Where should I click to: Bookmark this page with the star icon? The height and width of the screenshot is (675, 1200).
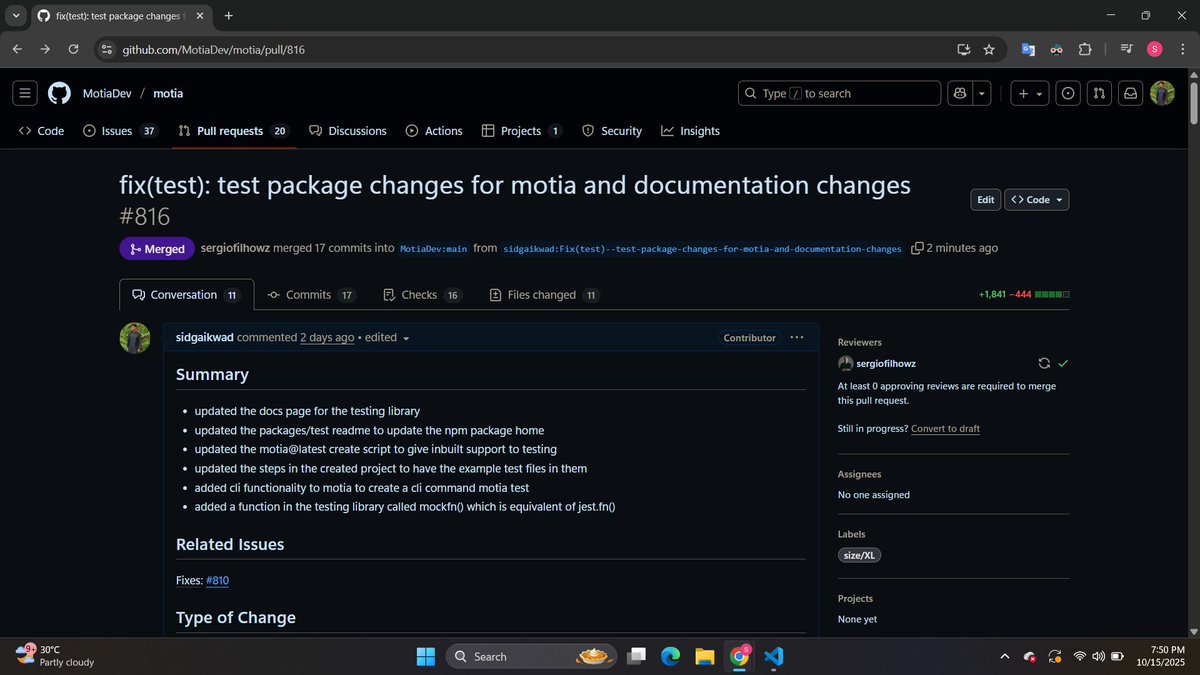point(989,49)
